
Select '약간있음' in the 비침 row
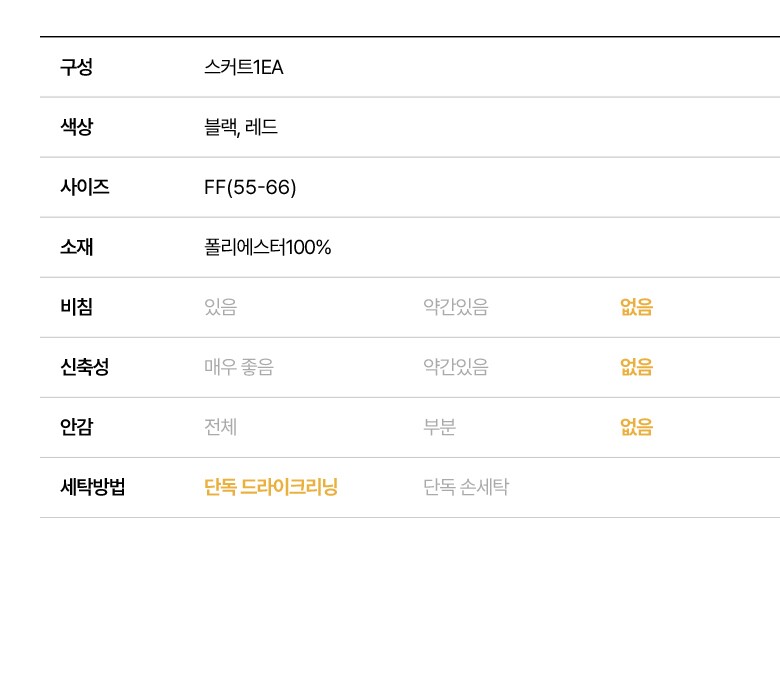[455, 307]
